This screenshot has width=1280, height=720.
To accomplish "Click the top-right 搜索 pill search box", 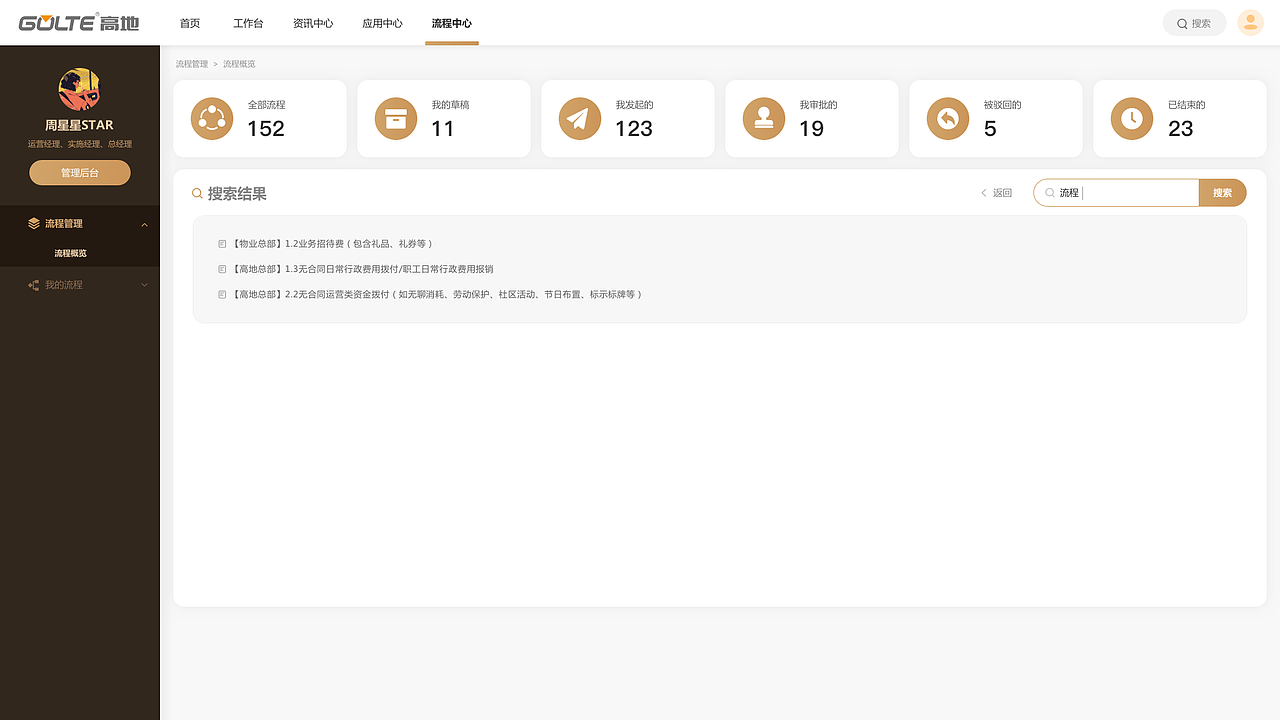I will (x=1194, y=23).
